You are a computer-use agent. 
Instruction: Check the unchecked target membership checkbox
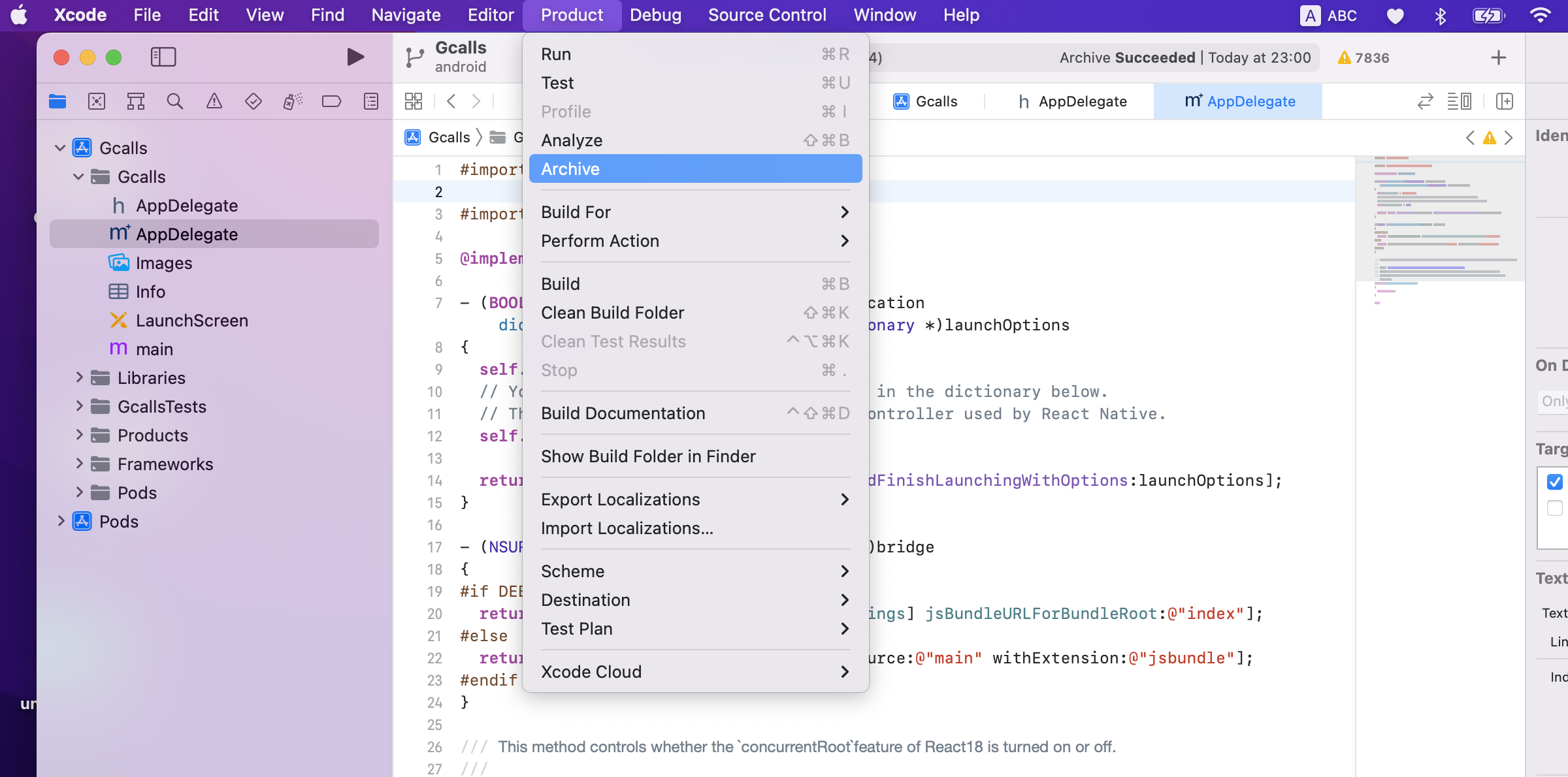coord(1555,508)
